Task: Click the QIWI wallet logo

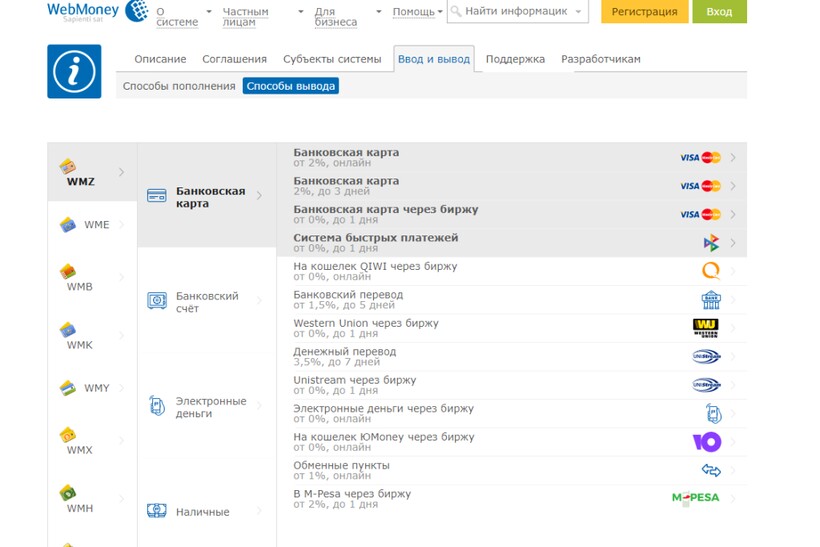Action: [710, 271]
